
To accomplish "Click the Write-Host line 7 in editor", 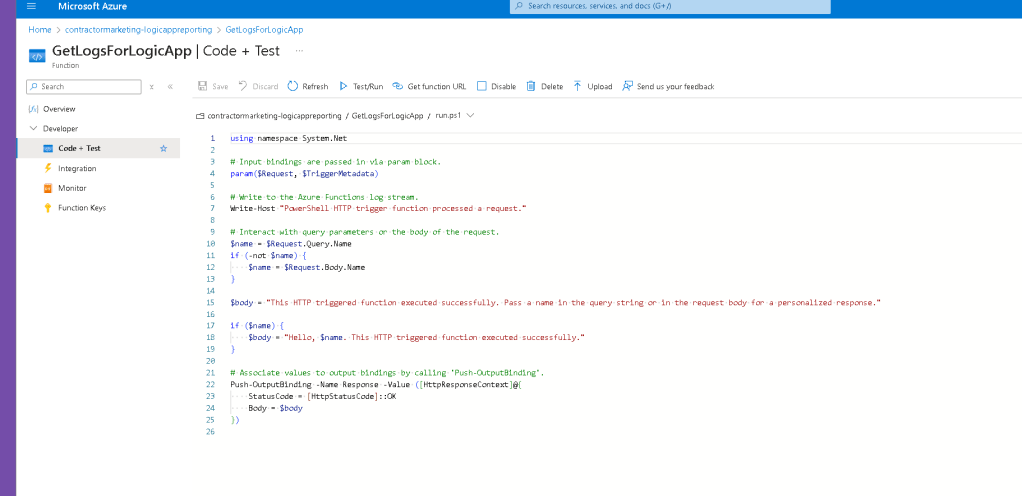I will click(378, 208).
